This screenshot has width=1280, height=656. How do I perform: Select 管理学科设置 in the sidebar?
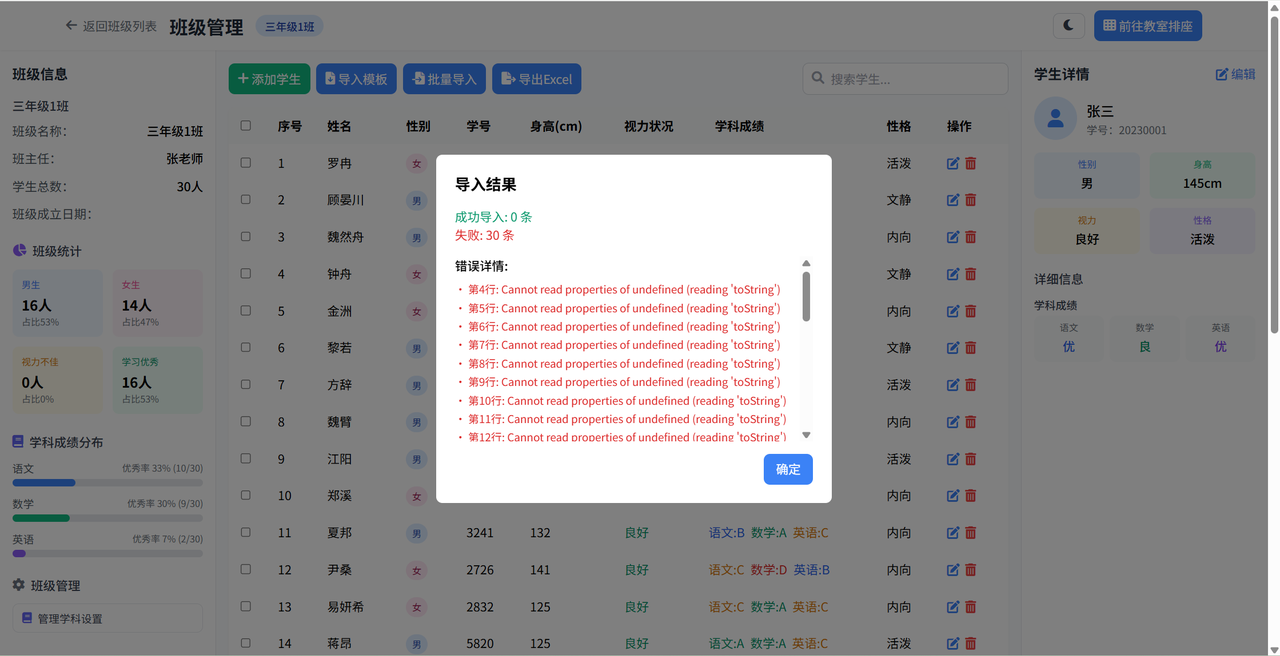106,618
